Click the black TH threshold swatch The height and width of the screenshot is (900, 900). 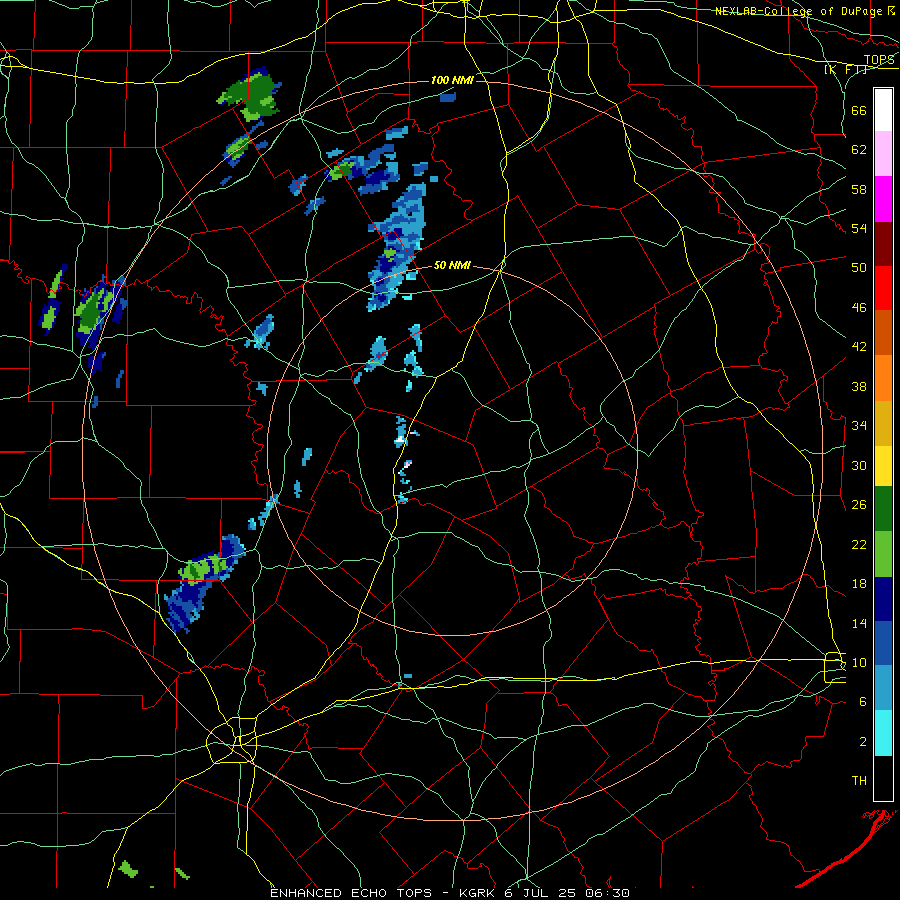[x=883, y=778]
